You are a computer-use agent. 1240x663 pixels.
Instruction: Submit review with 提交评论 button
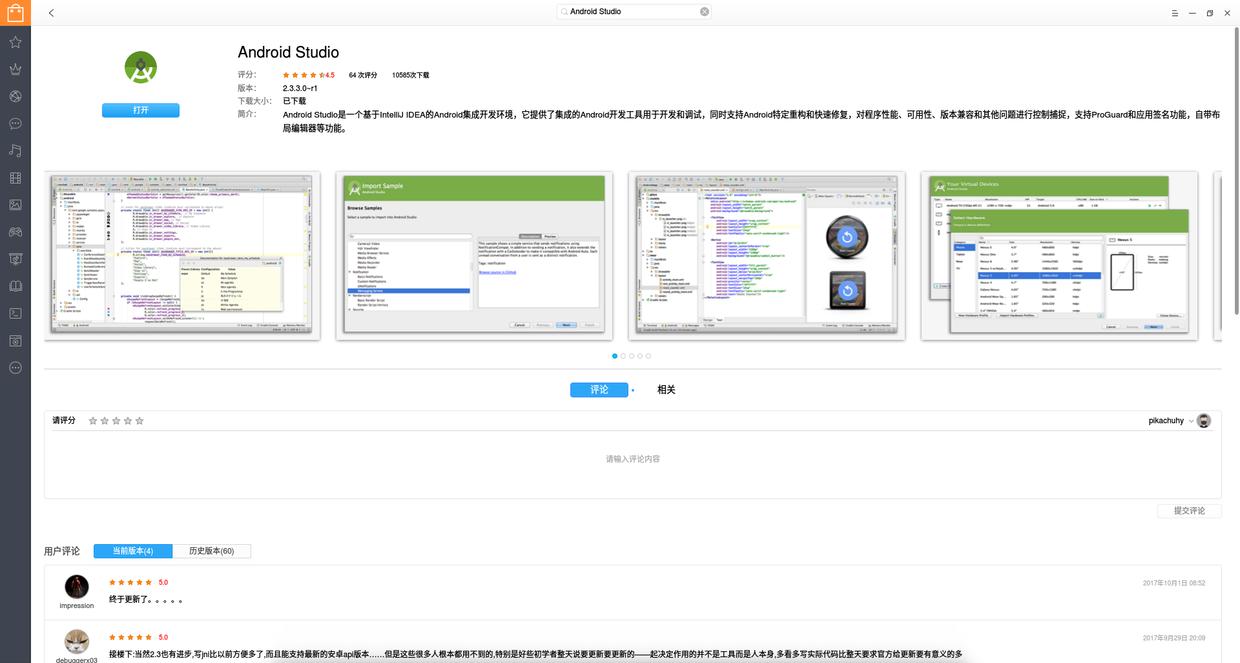(x=1190, y=511)
